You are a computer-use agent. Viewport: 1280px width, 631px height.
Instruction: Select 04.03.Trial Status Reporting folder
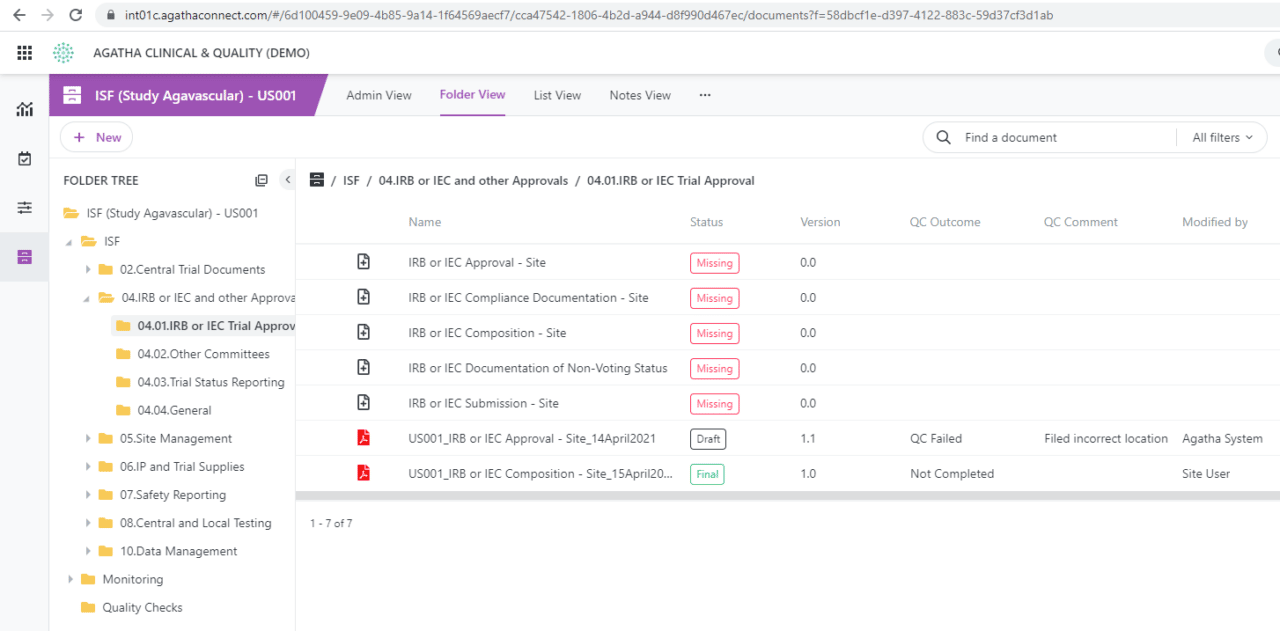[x=211, y=382]
